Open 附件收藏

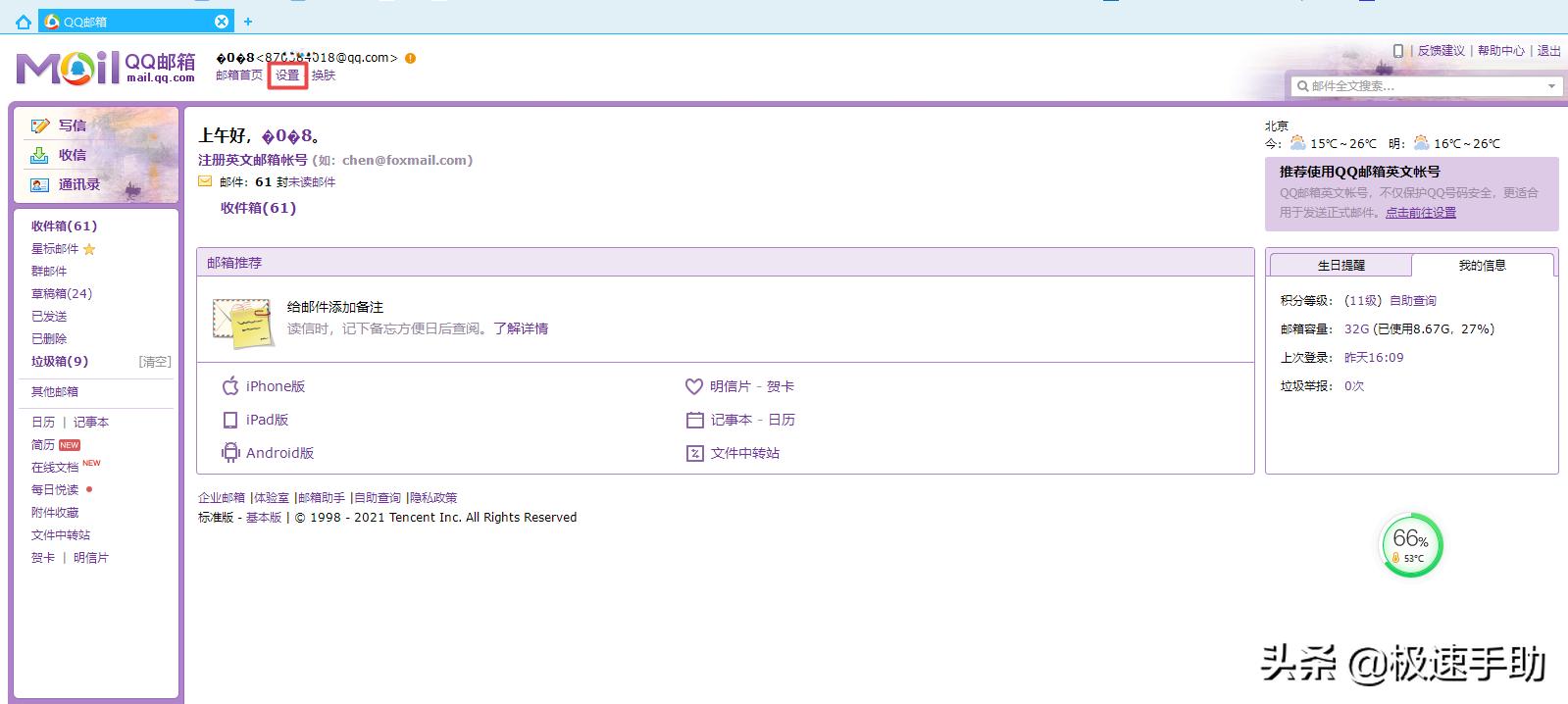55,513
